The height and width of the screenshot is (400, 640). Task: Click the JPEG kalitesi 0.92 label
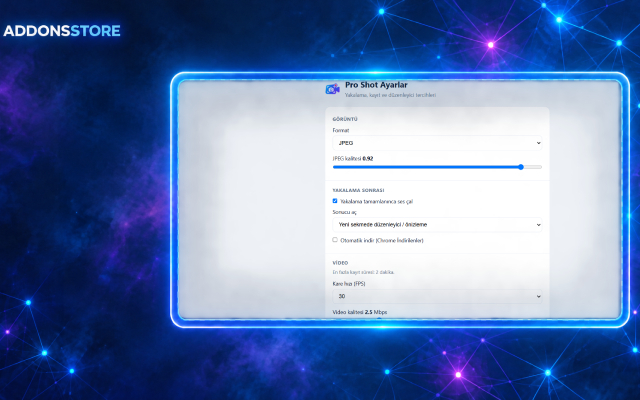pos(353,159)
